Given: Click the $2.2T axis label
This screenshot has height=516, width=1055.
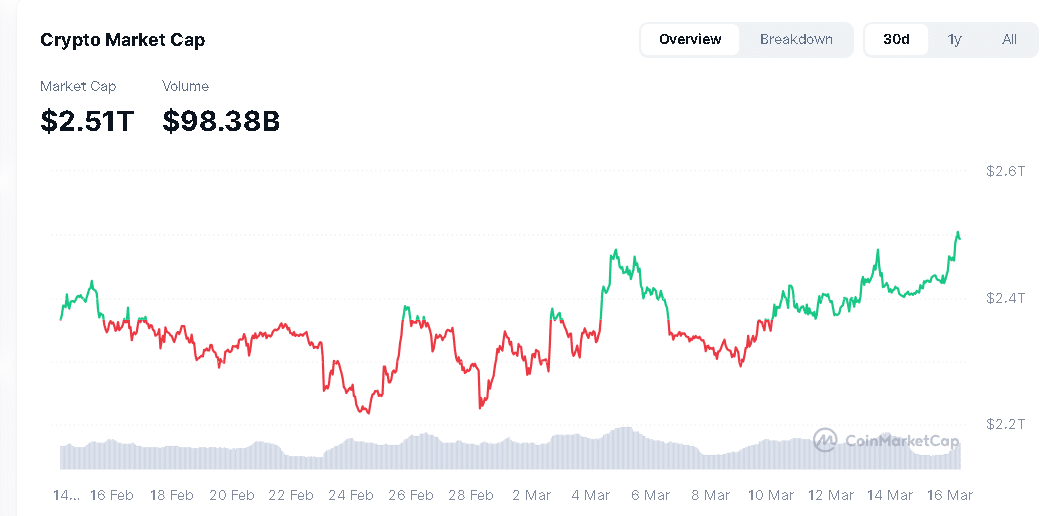Looking at the screenshot, I should click(1006, 424).
